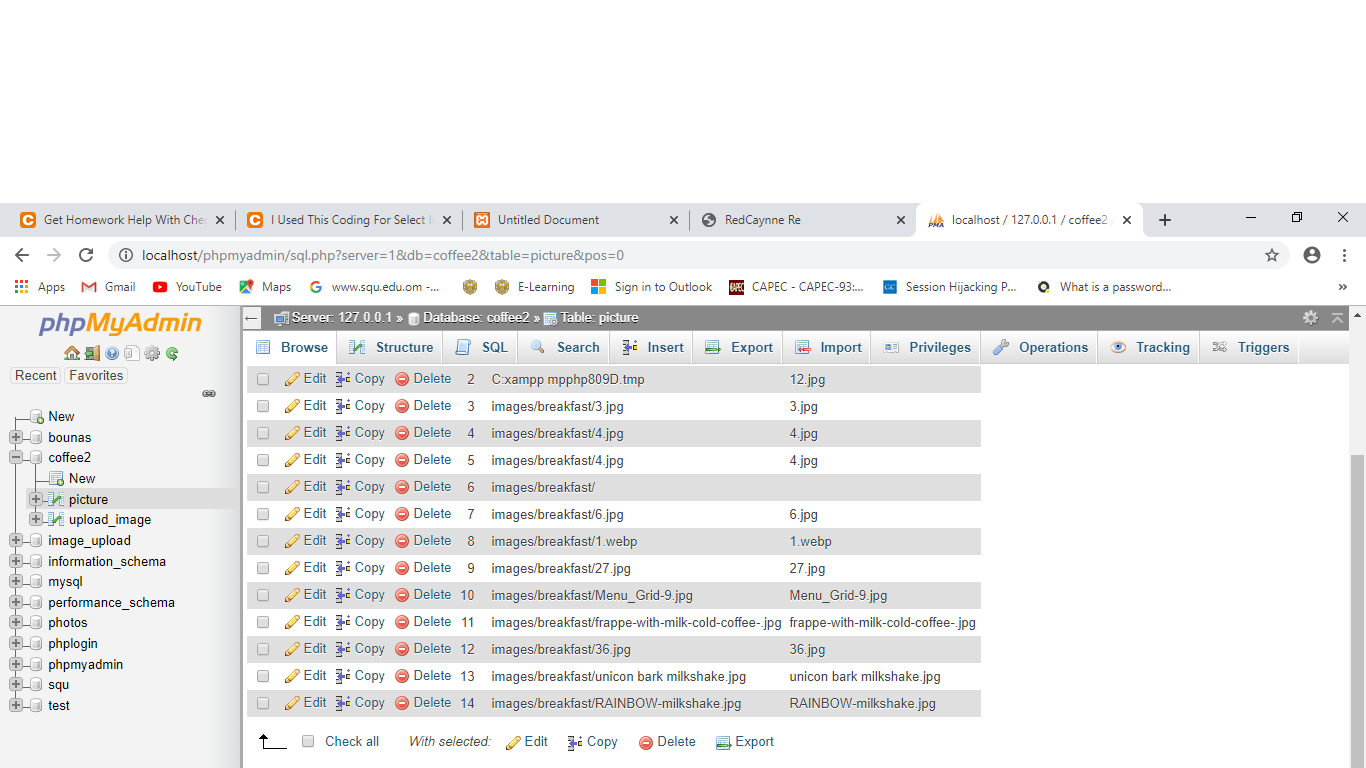Tick checkbox for row 2
This screenshot has width=1366, height=768.
[263, 379]
